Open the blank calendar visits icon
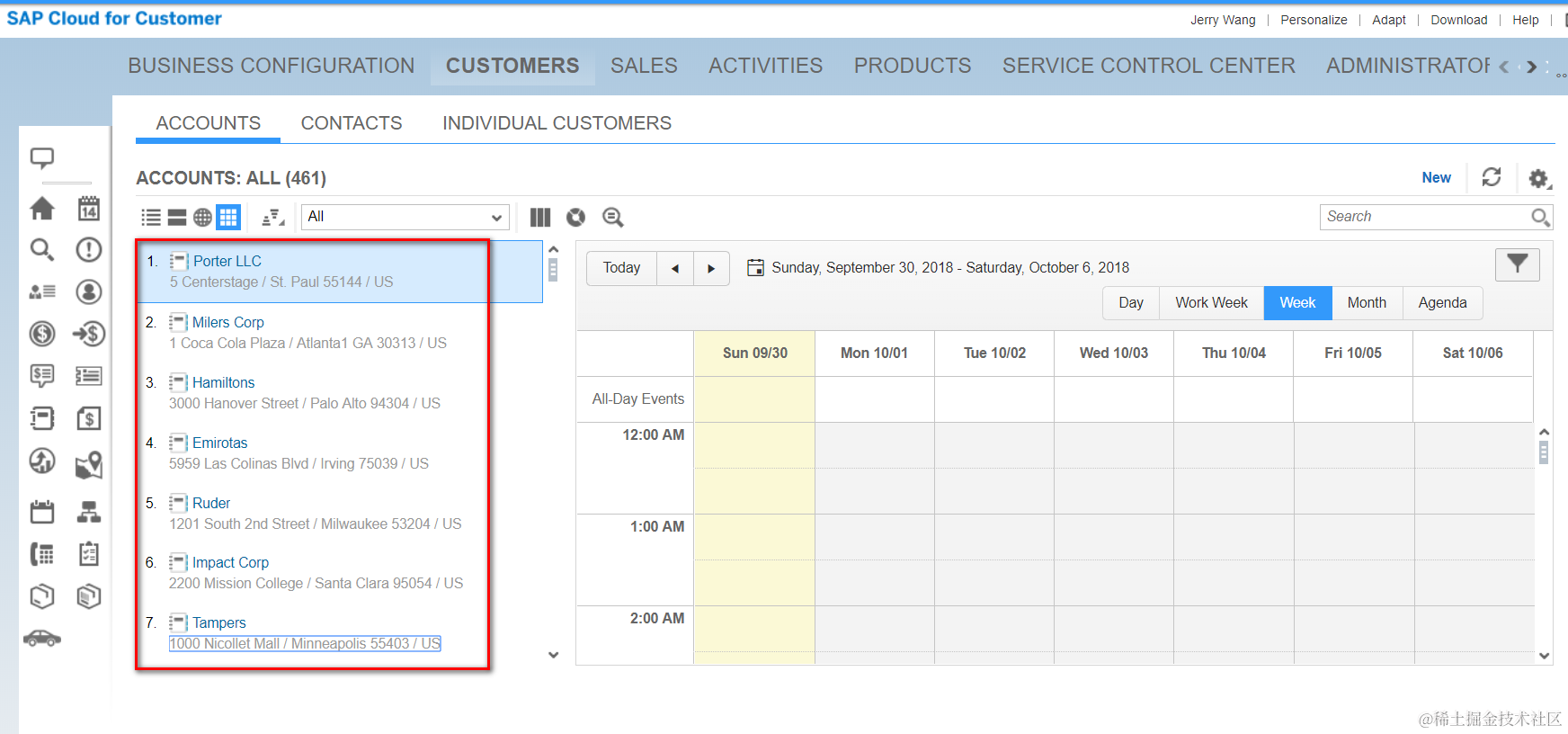Screen dimensions: 1568x734 tap(42, 512)
